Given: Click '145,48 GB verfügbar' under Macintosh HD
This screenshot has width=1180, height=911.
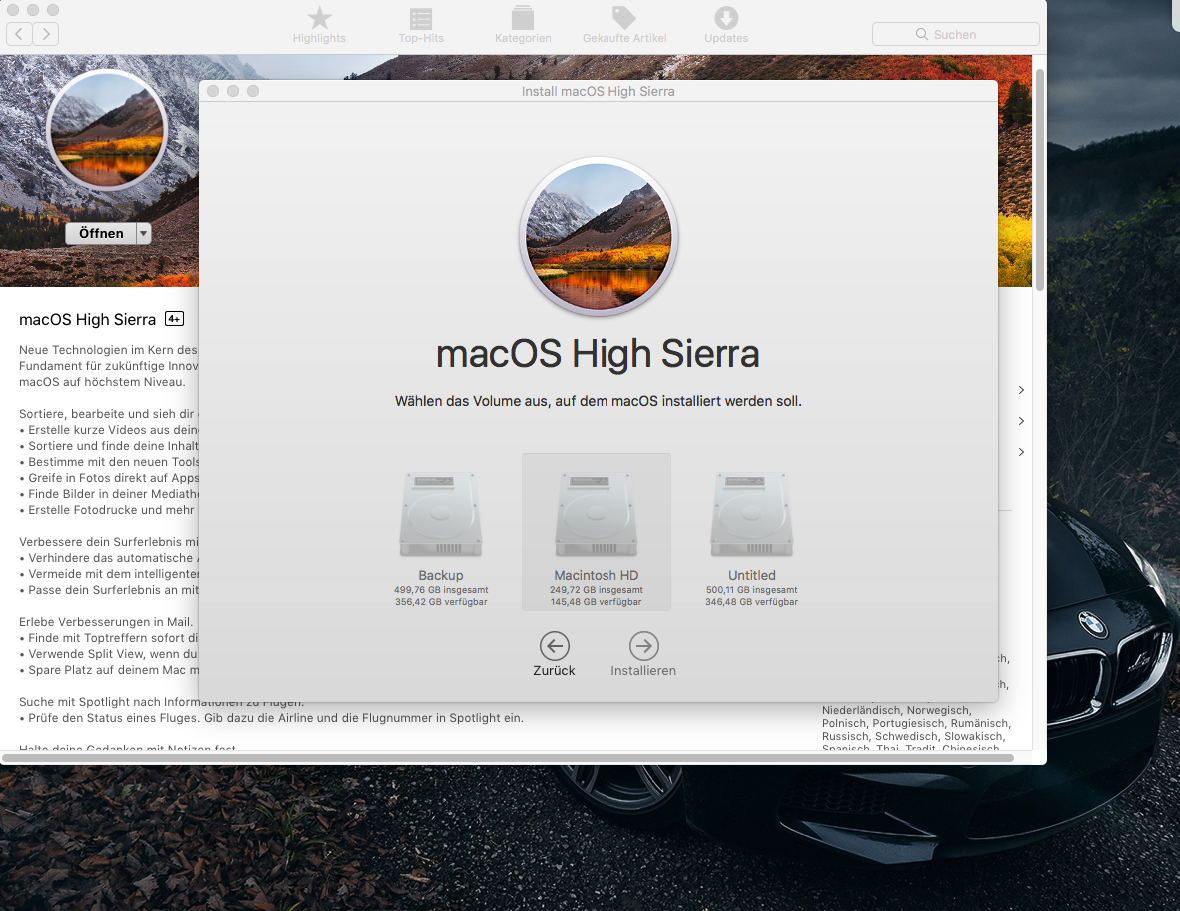Looking at the screenshot, I should point(596,602).
